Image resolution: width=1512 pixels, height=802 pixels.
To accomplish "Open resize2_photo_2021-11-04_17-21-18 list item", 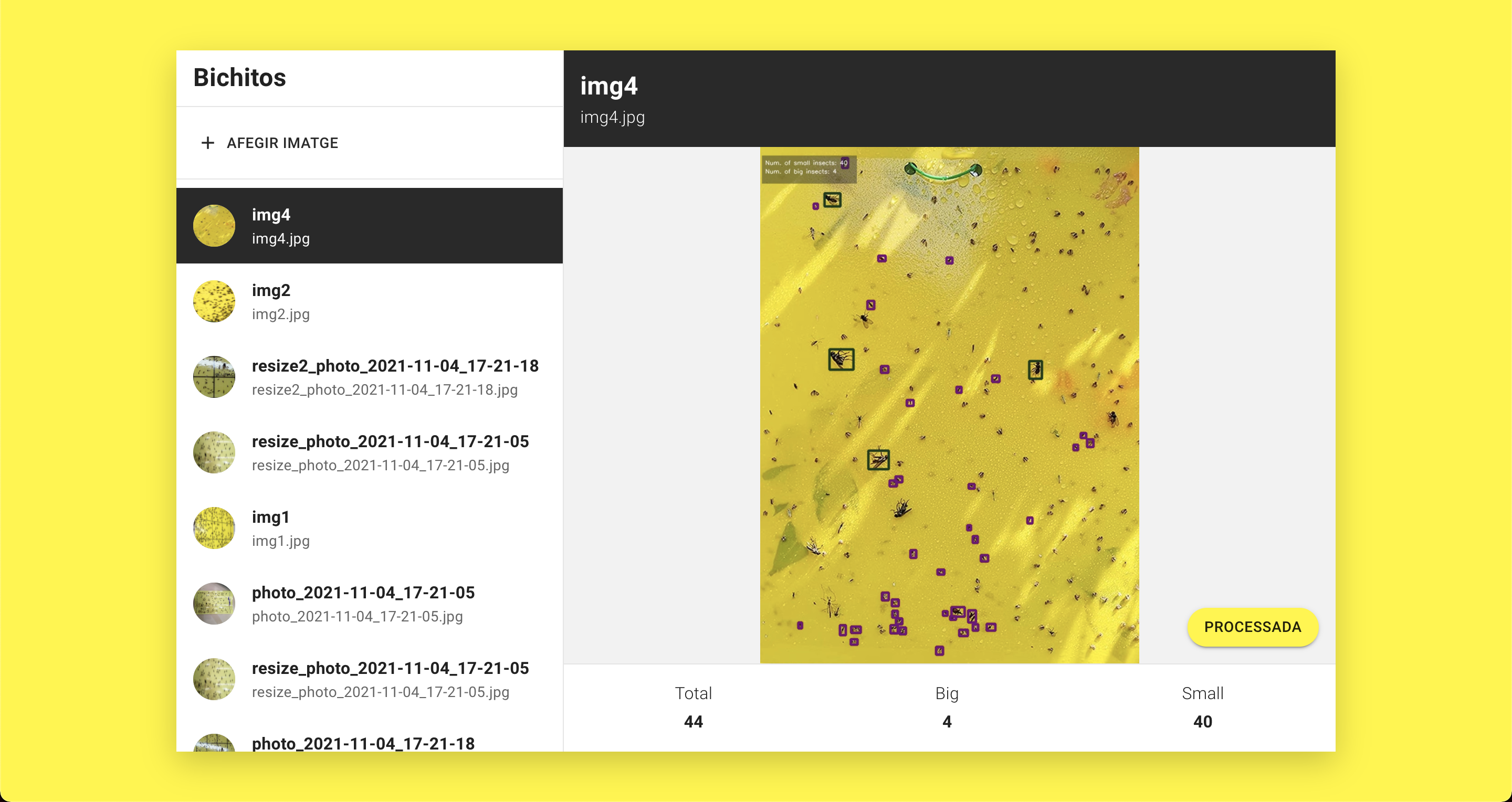I will coord(394,366).
